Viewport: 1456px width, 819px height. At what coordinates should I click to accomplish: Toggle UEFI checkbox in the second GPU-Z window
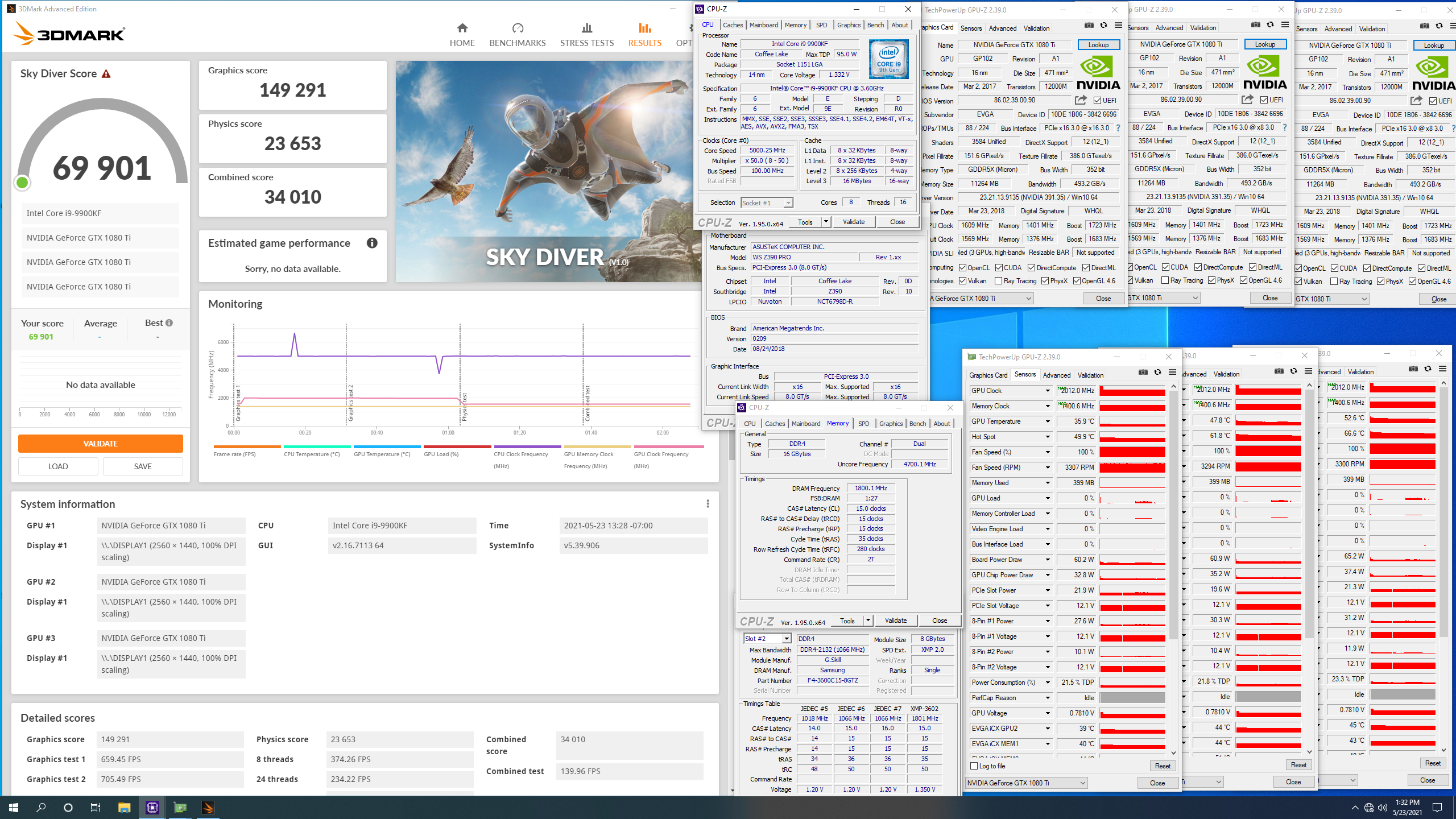[x=1264, y=100]
